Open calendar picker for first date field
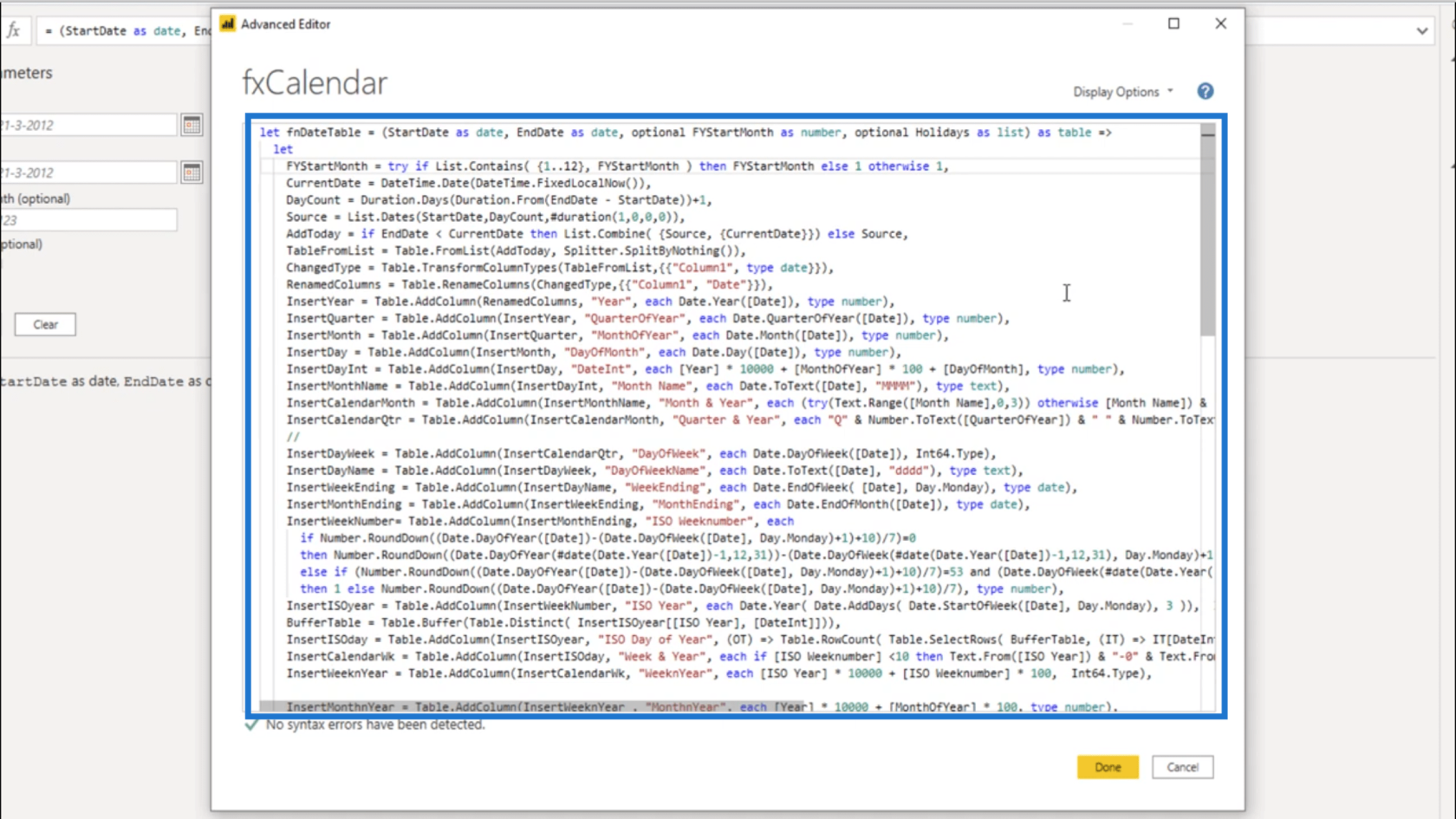Image resolution: width=1456 pixels, height=819 pixels. (x=192, y=125)
